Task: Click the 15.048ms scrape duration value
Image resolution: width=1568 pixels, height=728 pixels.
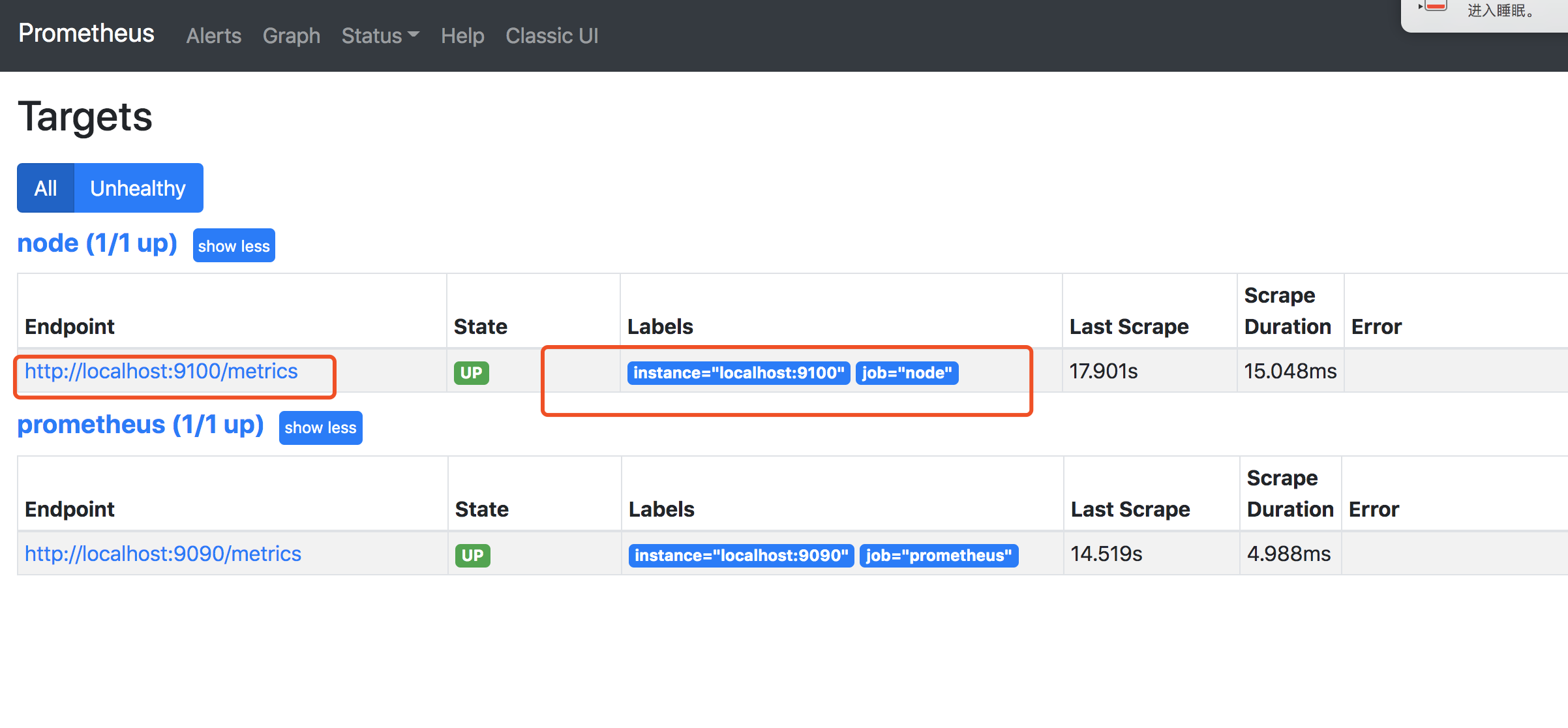Action: pos(1290,371)
